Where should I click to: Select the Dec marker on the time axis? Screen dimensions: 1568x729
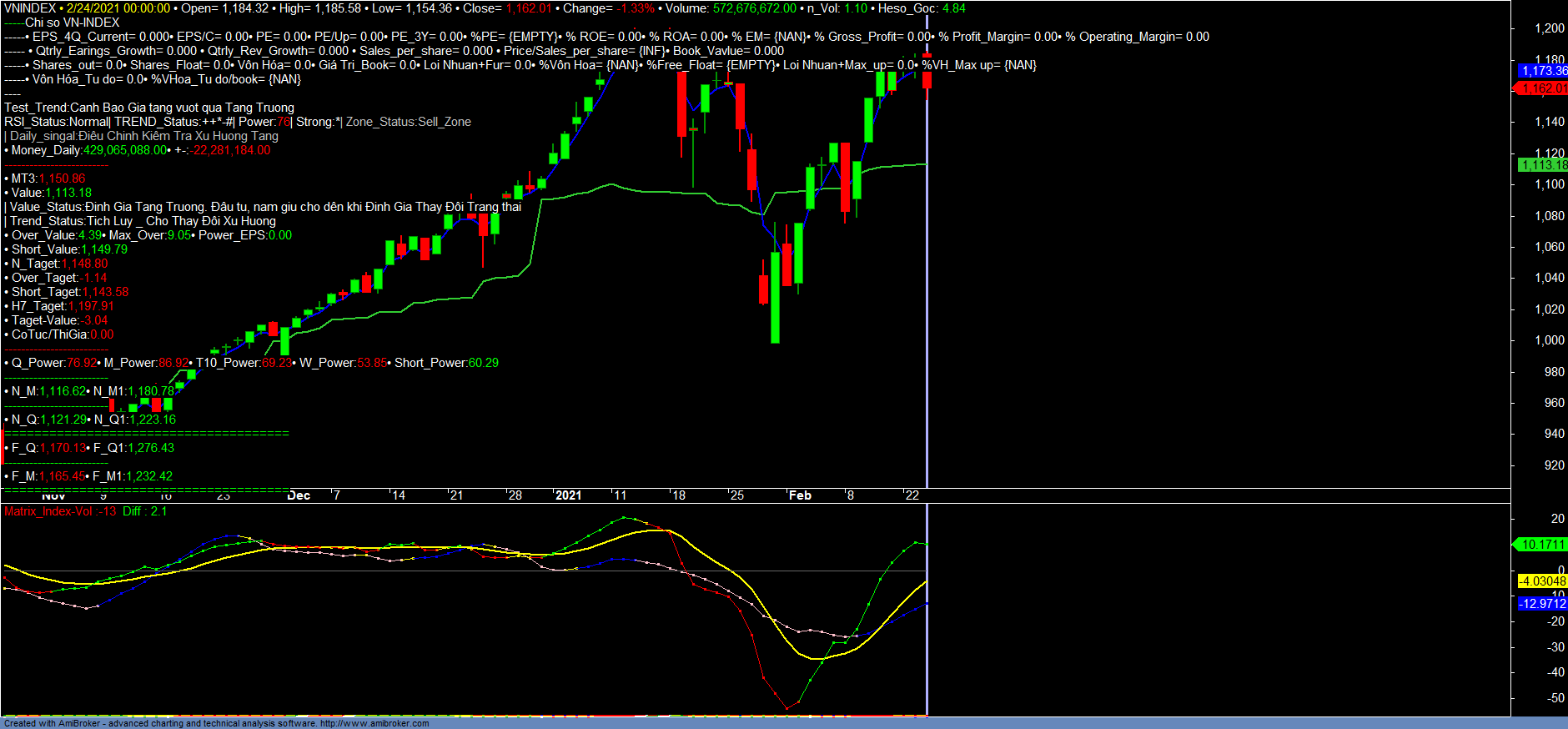pos(299,495)
